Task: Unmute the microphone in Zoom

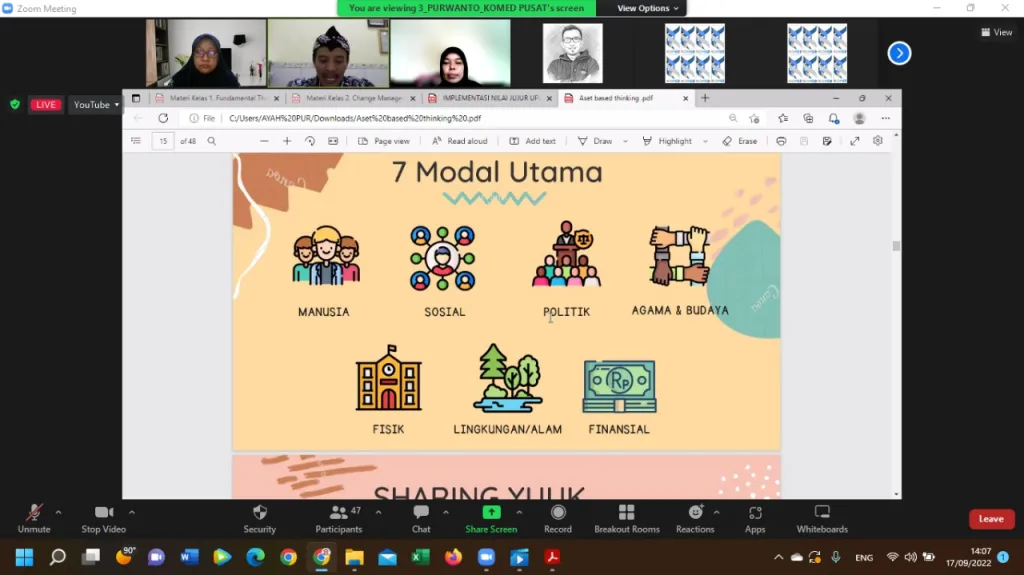Action: click(x=34, y=518)
